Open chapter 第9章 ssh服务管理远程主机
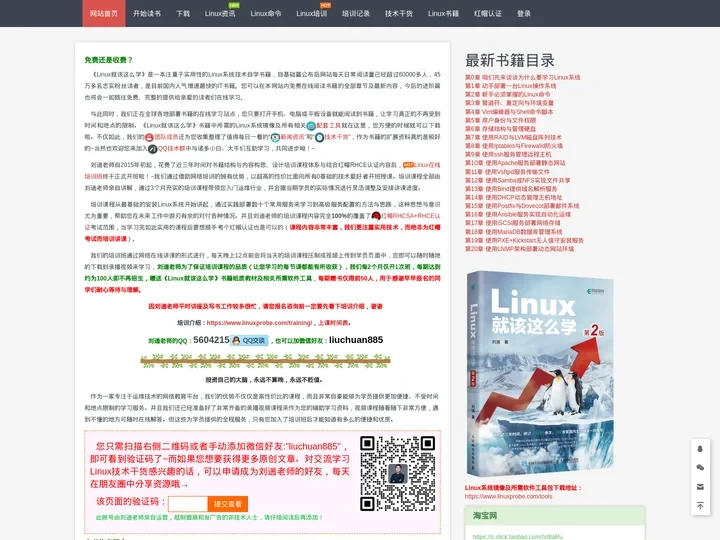The height and width of the screenshot is (540, 720). click(508, 154)
